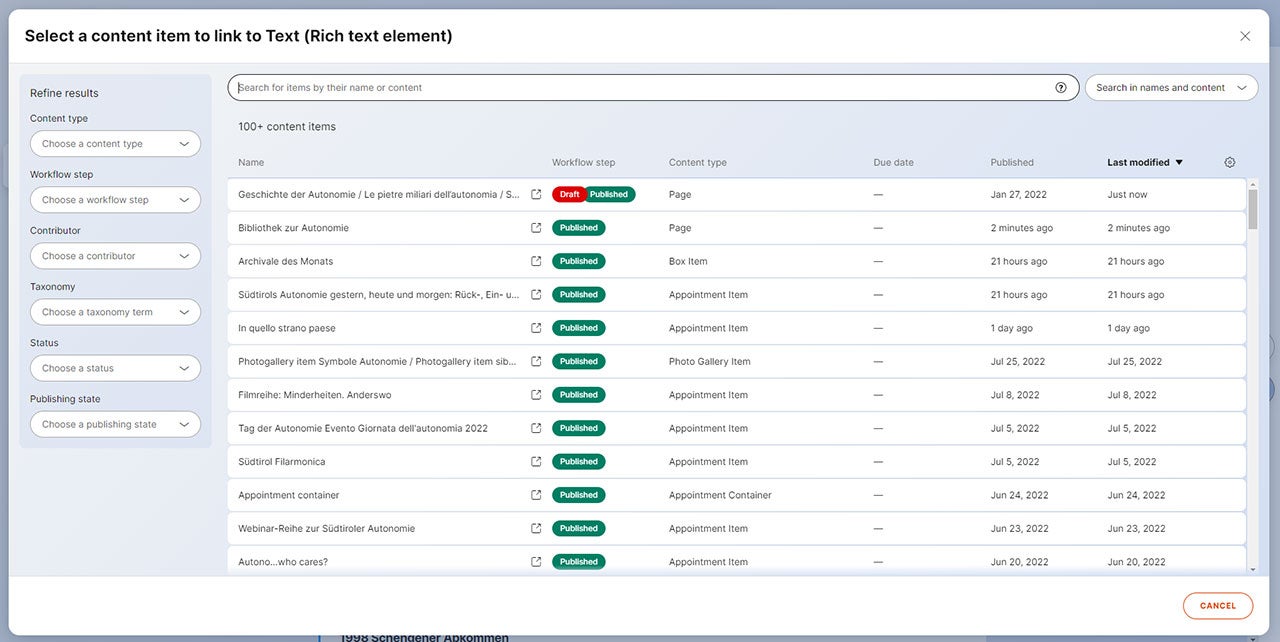Click the search help question mark icon
Image resolution: width=1280 pixels, height=642 pixels.
1061,88
